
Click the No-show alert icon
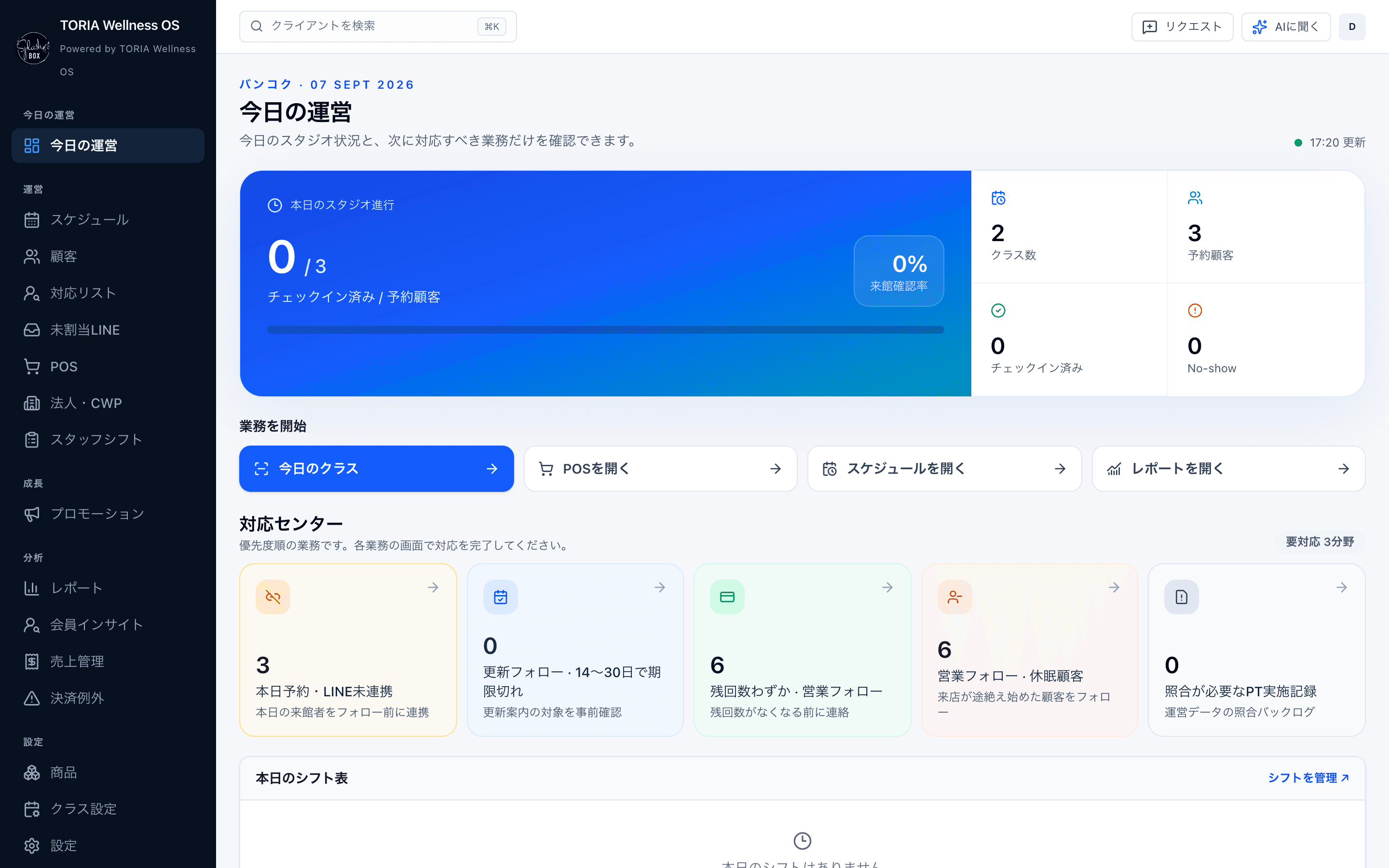(1195, 311)
